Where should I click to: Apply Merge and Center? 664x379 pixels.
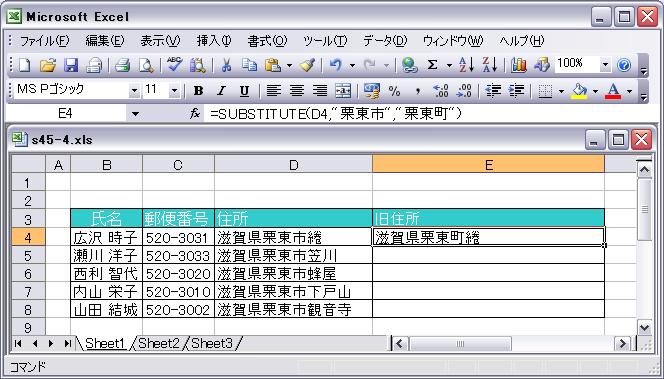coord(343,91)
